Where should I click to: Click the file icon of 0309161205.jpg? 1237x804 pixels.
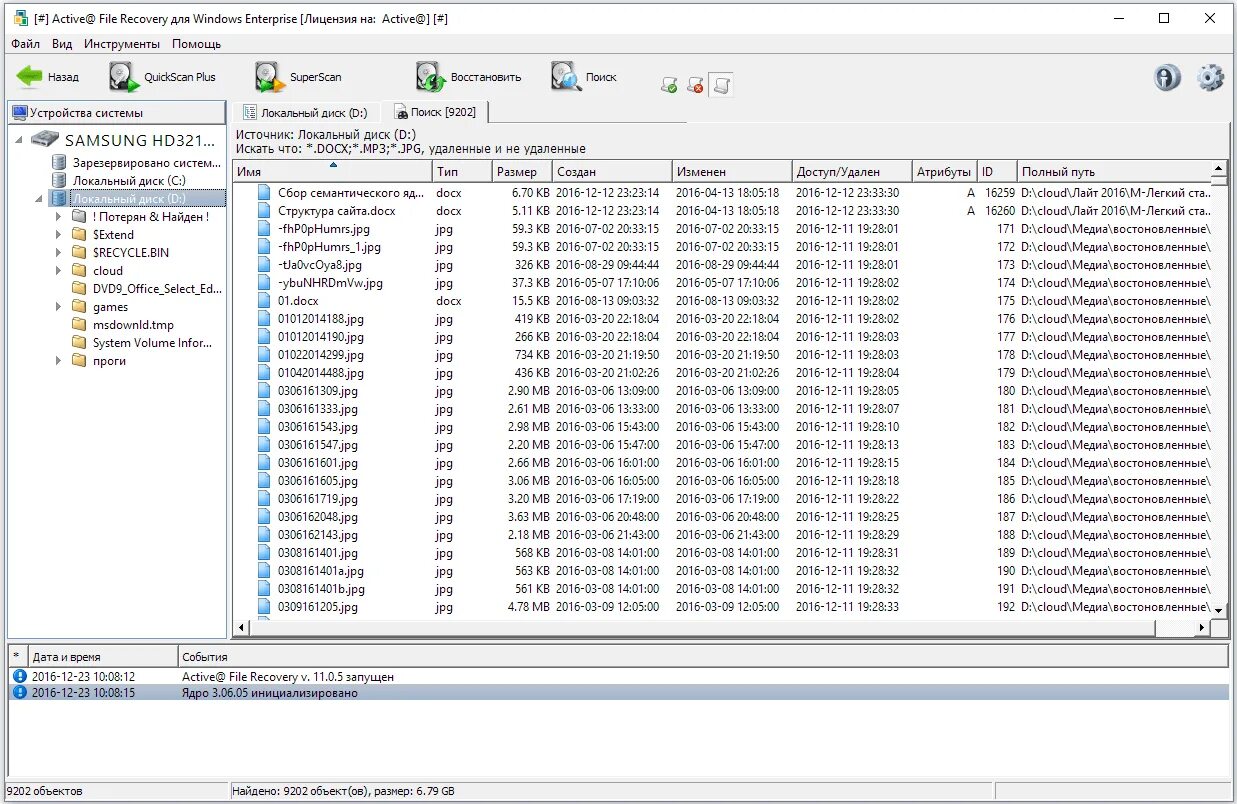click(x=264, y=607)
